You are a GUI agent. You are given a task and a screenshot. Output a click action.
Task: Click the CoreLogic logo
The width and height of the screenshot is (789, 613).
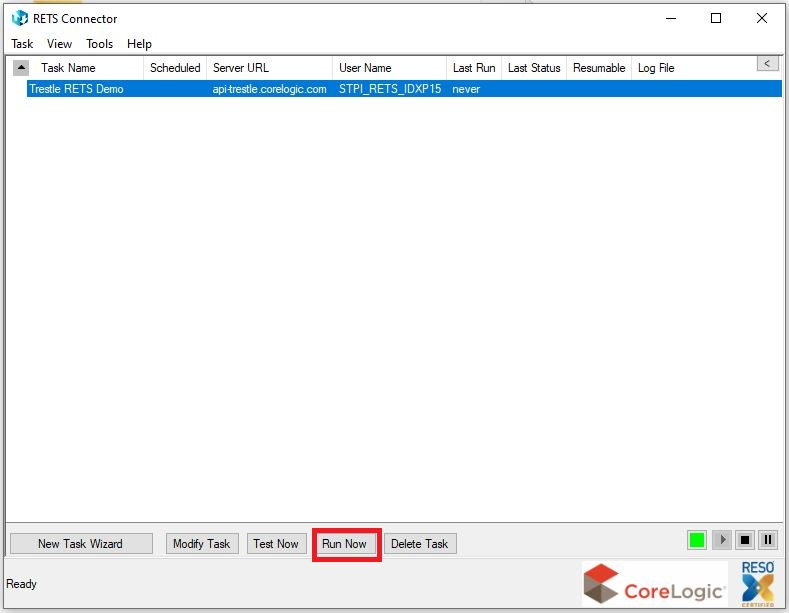pyautogui.click(x=655, y=584)
